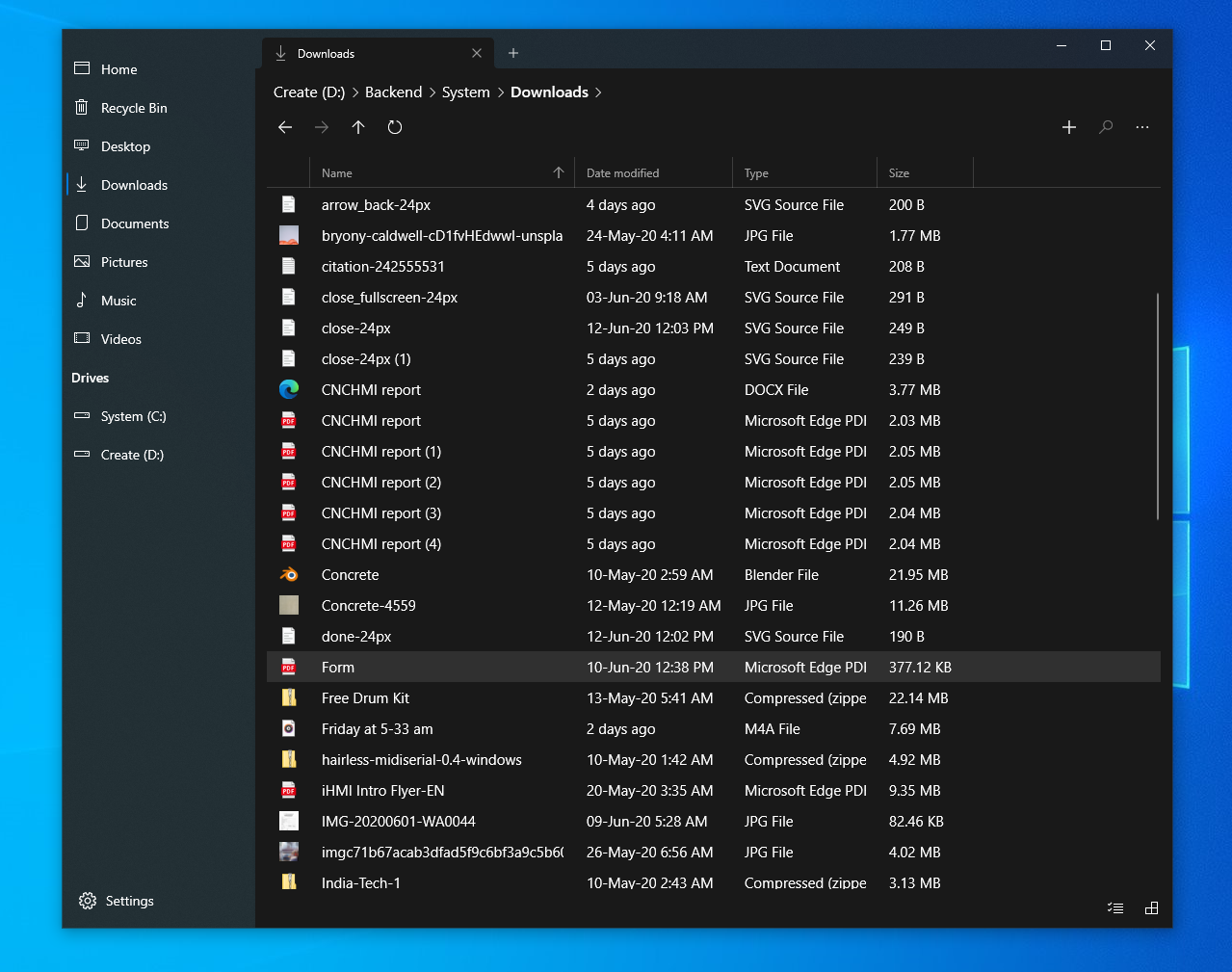The width and height of the screenshot is (1232, 972).
Task: Click the Downloads tab title
Action: click(x=326, y=54)
